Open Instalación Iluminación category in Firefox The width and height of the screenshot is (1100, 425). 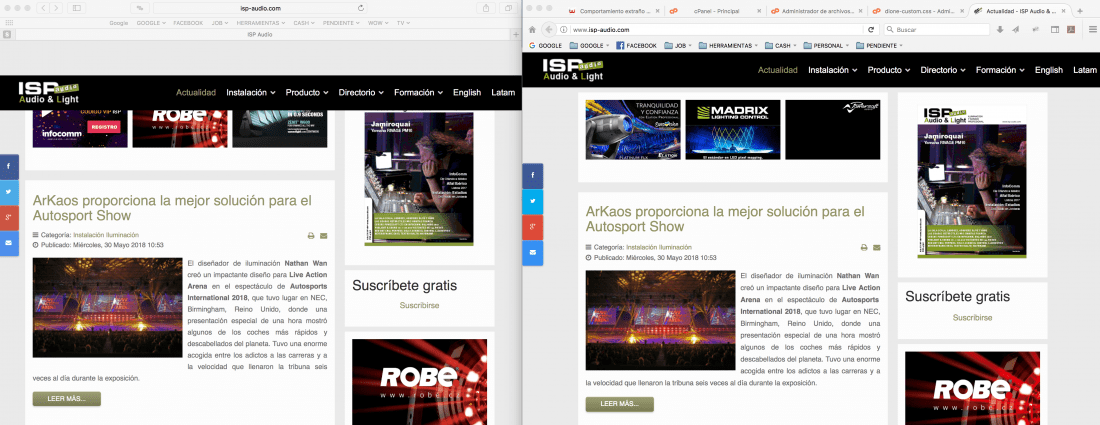coord(659,248)
